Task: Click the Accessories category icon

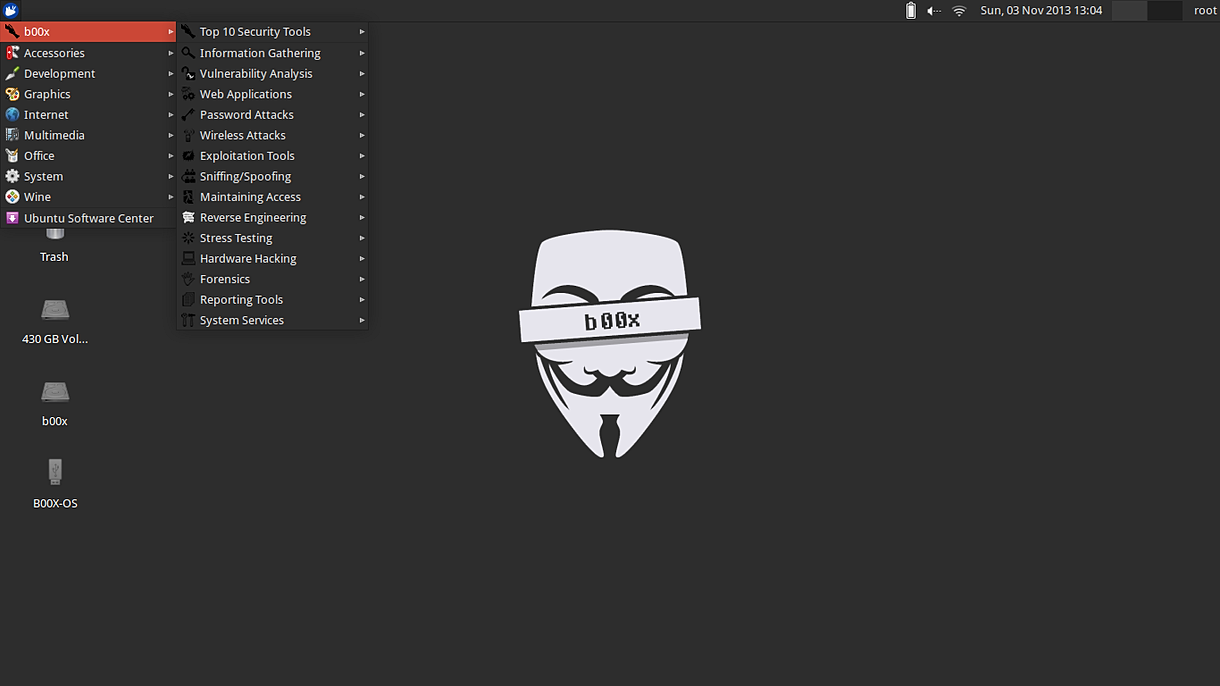Action: 12,53
